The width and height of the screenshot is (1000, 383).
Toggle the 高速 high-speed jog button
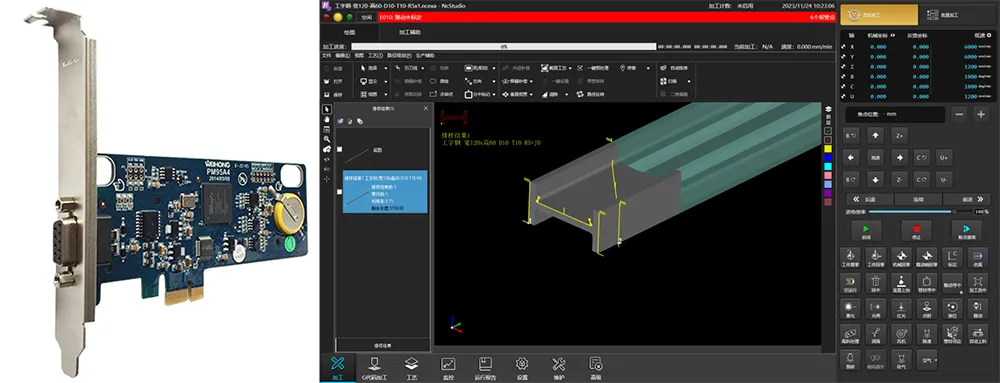876,157
